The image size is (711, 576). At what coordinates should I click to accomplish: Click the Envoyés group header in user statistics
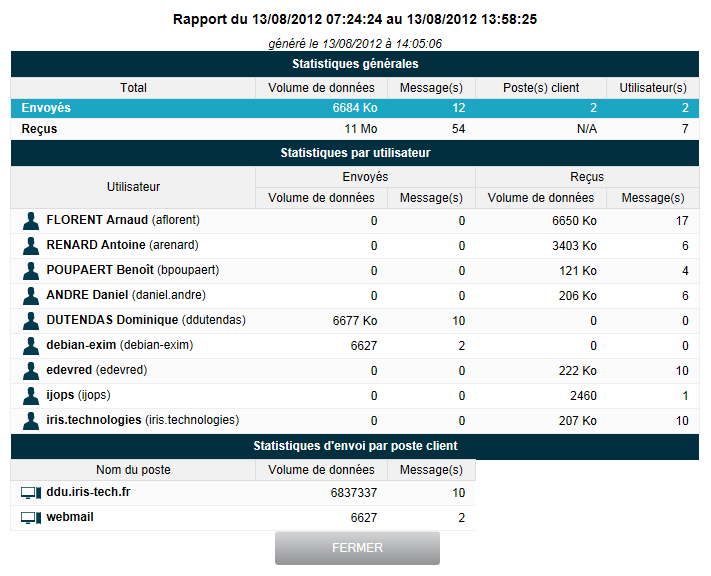365,177
